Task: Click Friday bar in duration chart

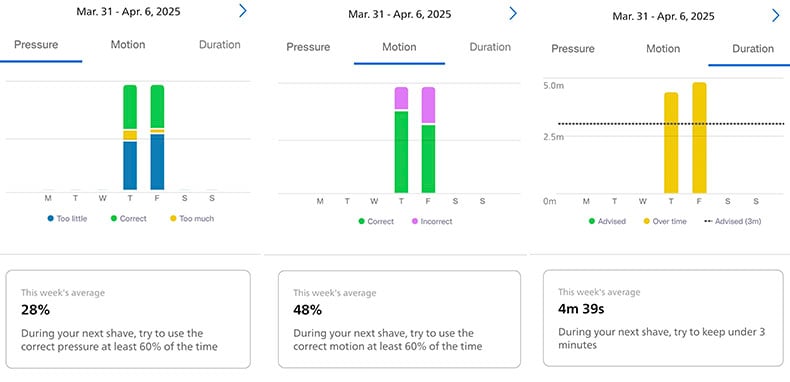Action: coord(699,138)
